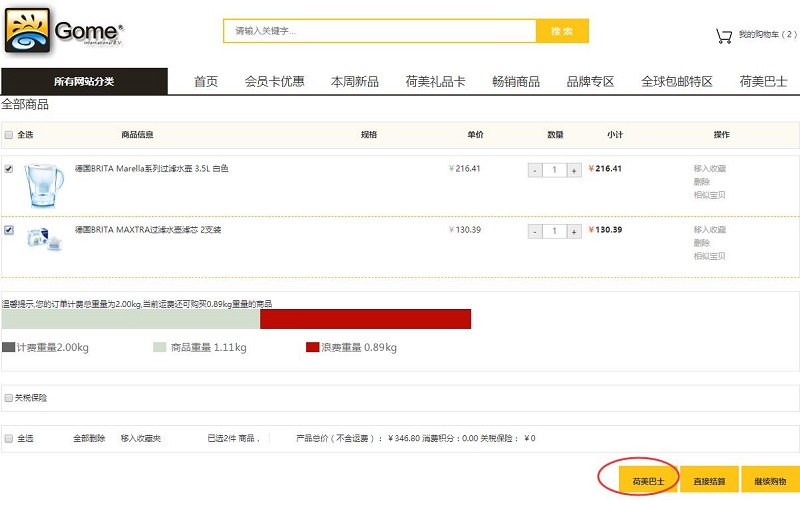Click the red wasted weight bar segment
The image size is (800, 505).
(365, 319)
